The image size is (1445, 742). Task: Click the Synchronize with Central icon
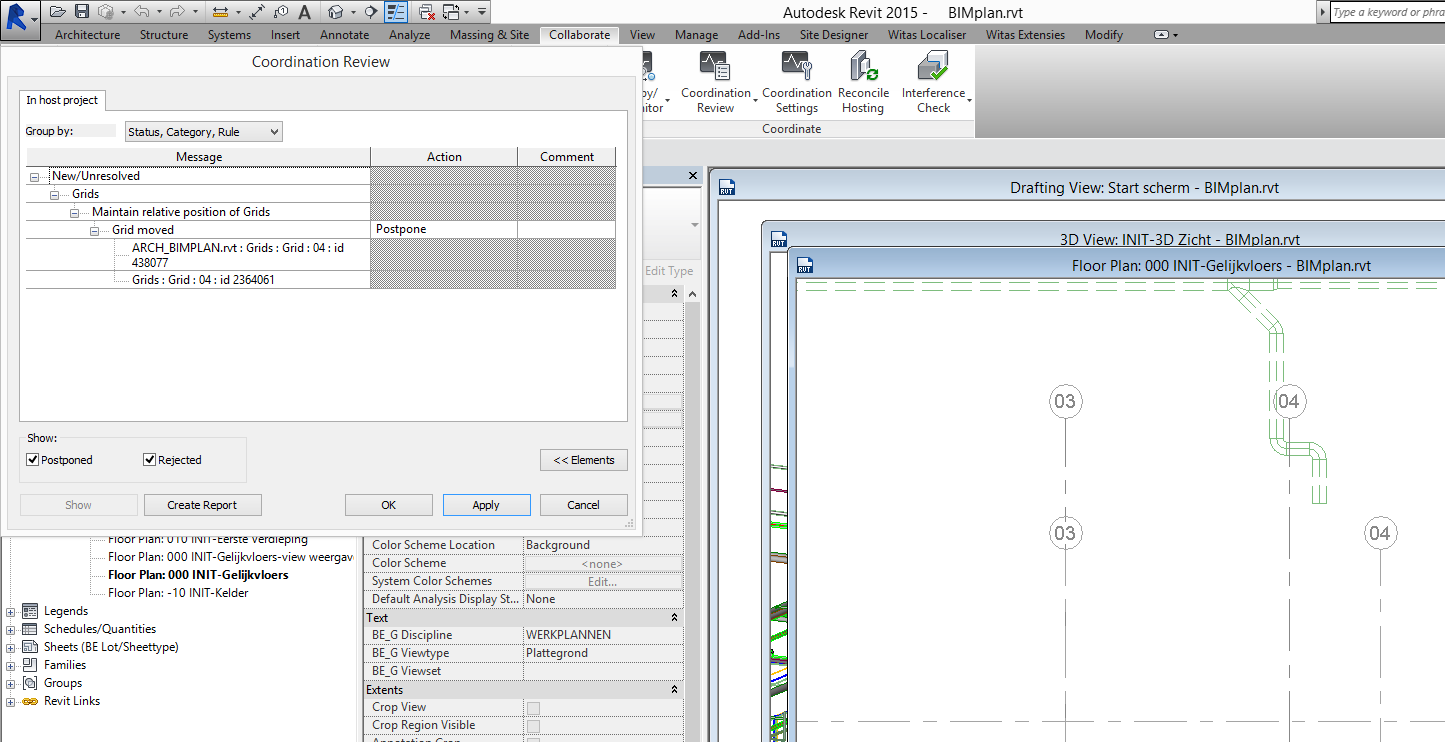(x=106, y=12)
